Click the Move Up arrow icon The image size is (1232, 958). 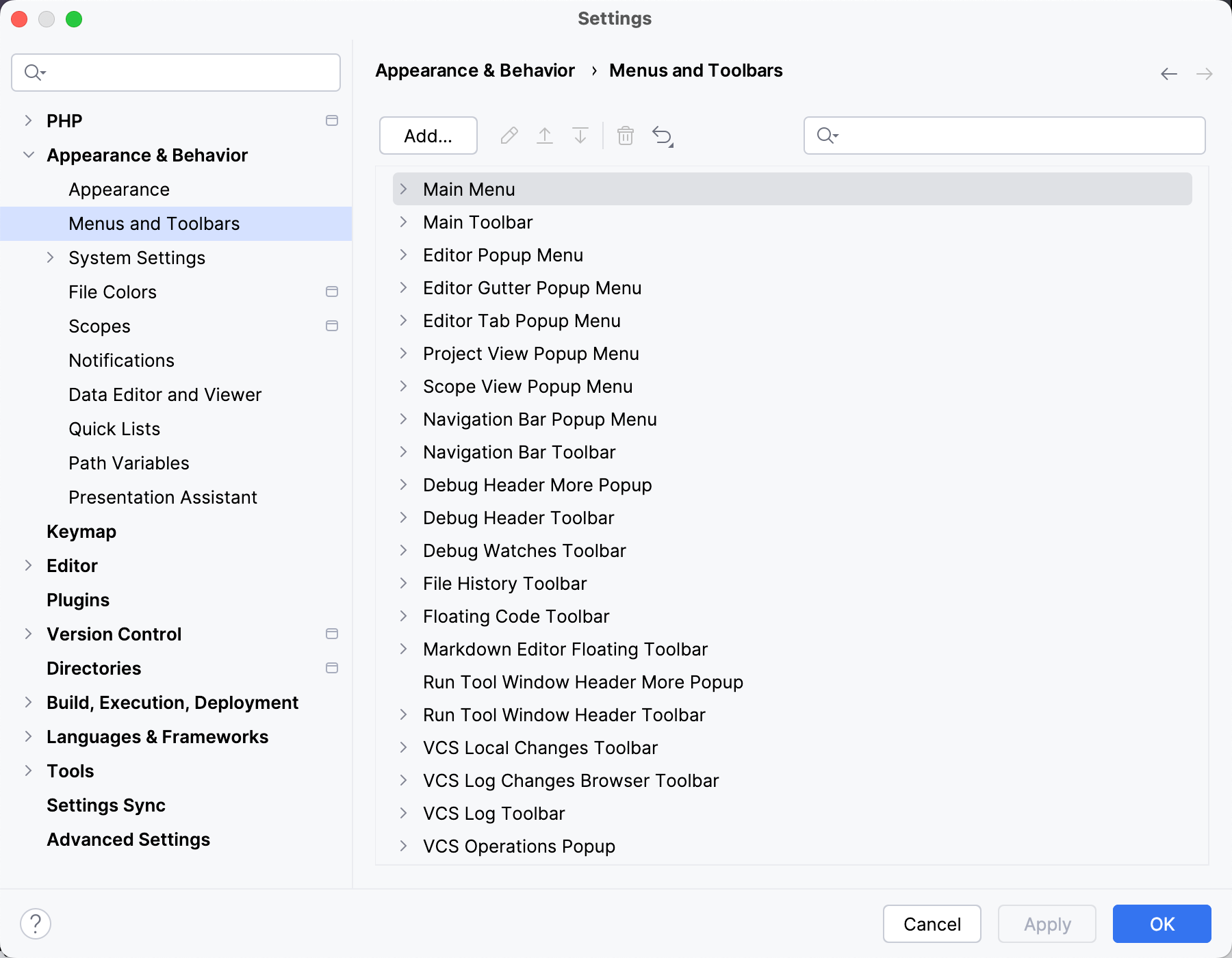click(545, 135)
